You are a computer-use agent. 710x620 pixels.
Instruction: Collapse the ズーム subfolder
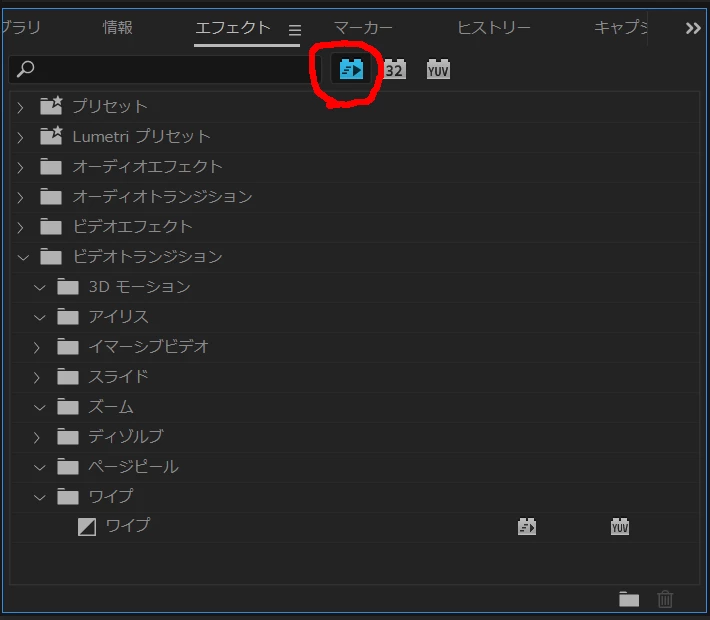pos(40,408)
